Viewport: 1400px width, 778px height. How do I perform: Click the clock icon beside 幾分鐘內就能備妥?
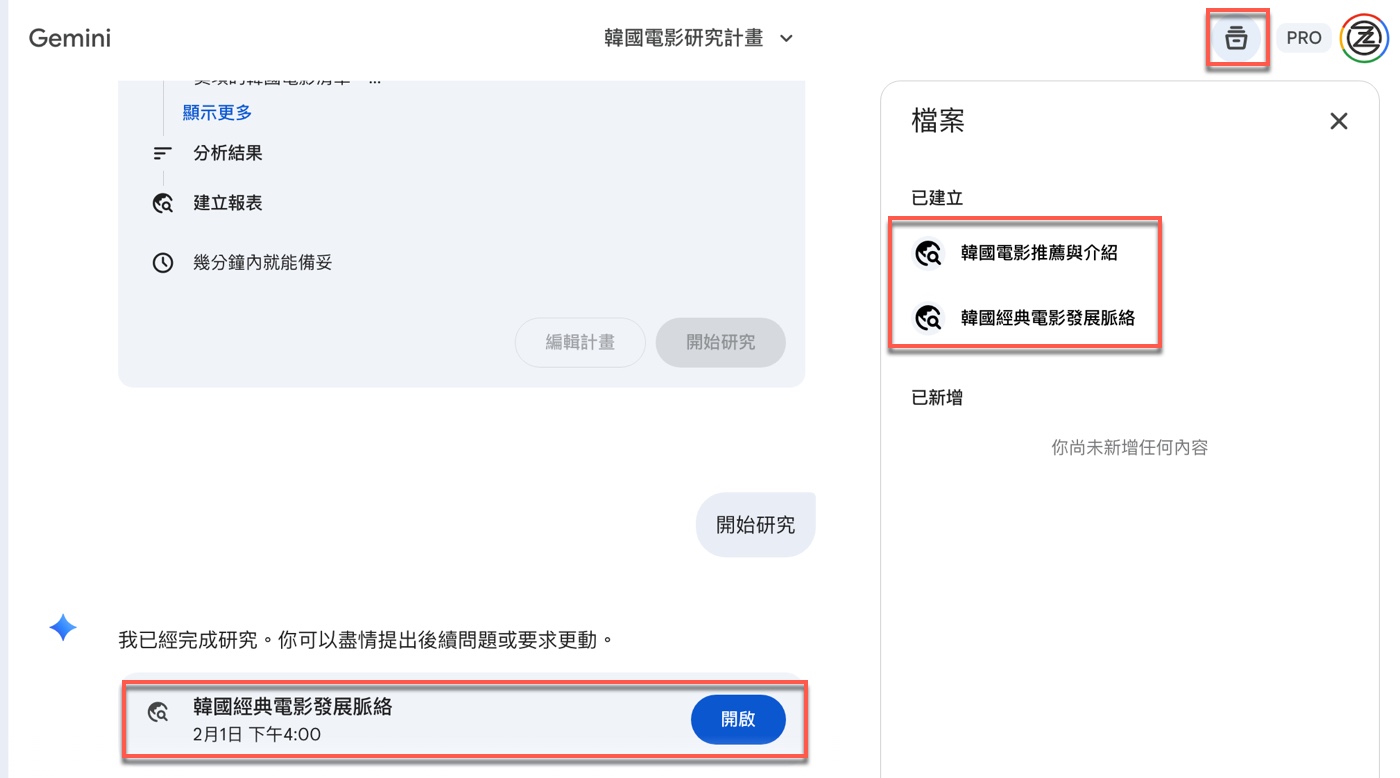(x=162, y=262)
